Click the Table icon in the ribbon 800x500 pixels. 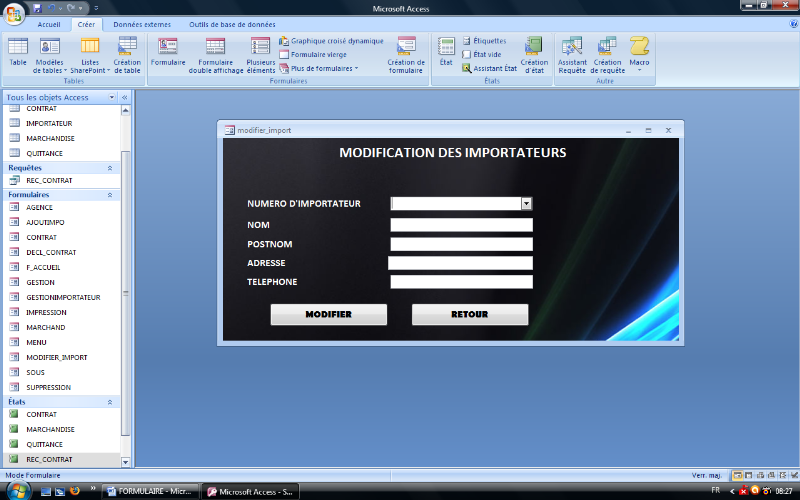click(18, 51)
